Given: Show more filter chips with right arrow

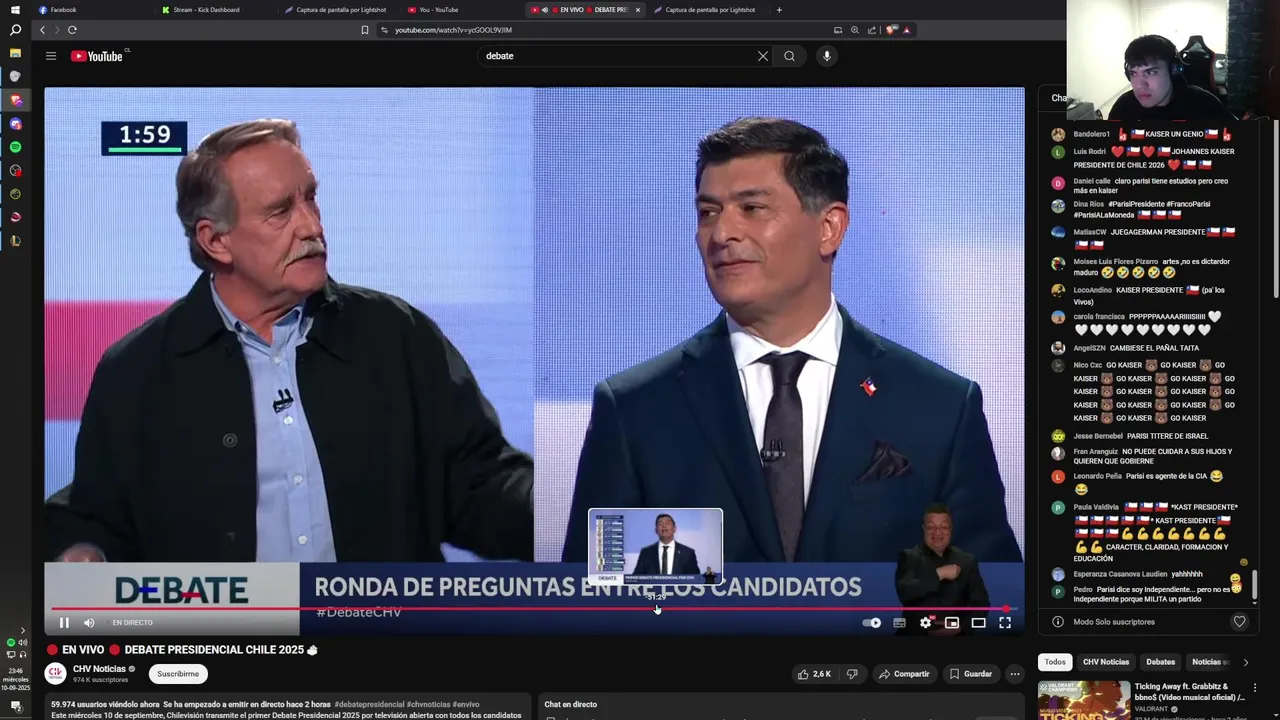Looking at the screenshot, I should (1245, 662).
